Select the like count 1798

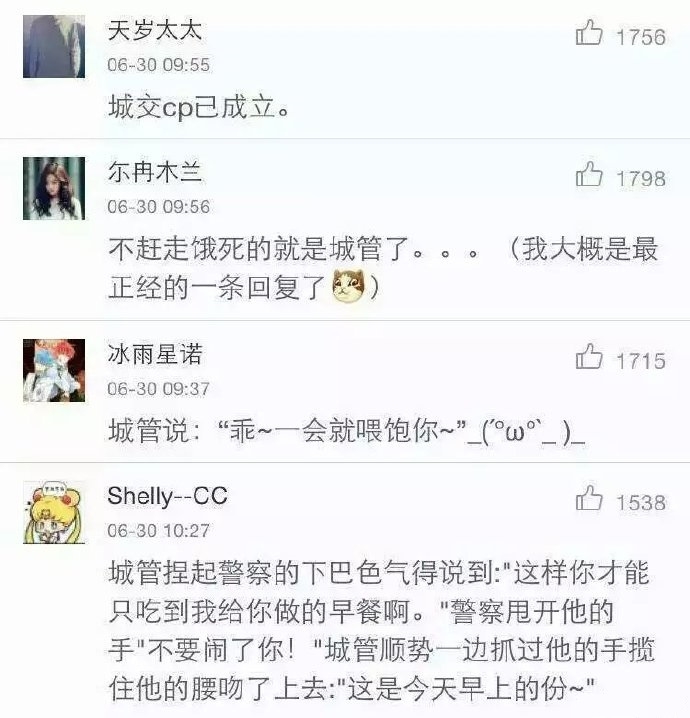641,179
